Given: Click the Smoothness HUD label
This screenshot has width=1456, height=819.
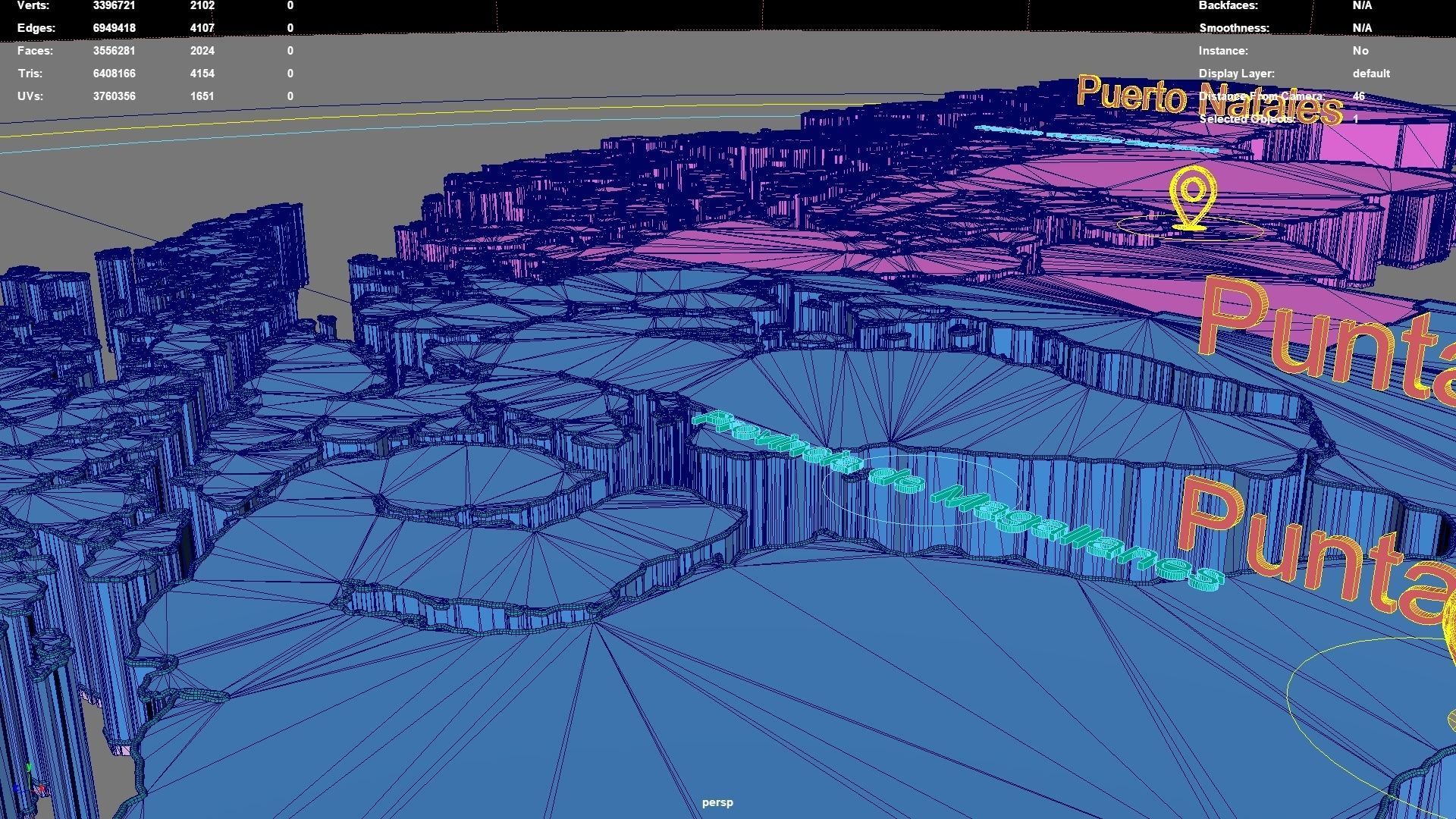Looking at the screenshot, I should pos(1234,28).
